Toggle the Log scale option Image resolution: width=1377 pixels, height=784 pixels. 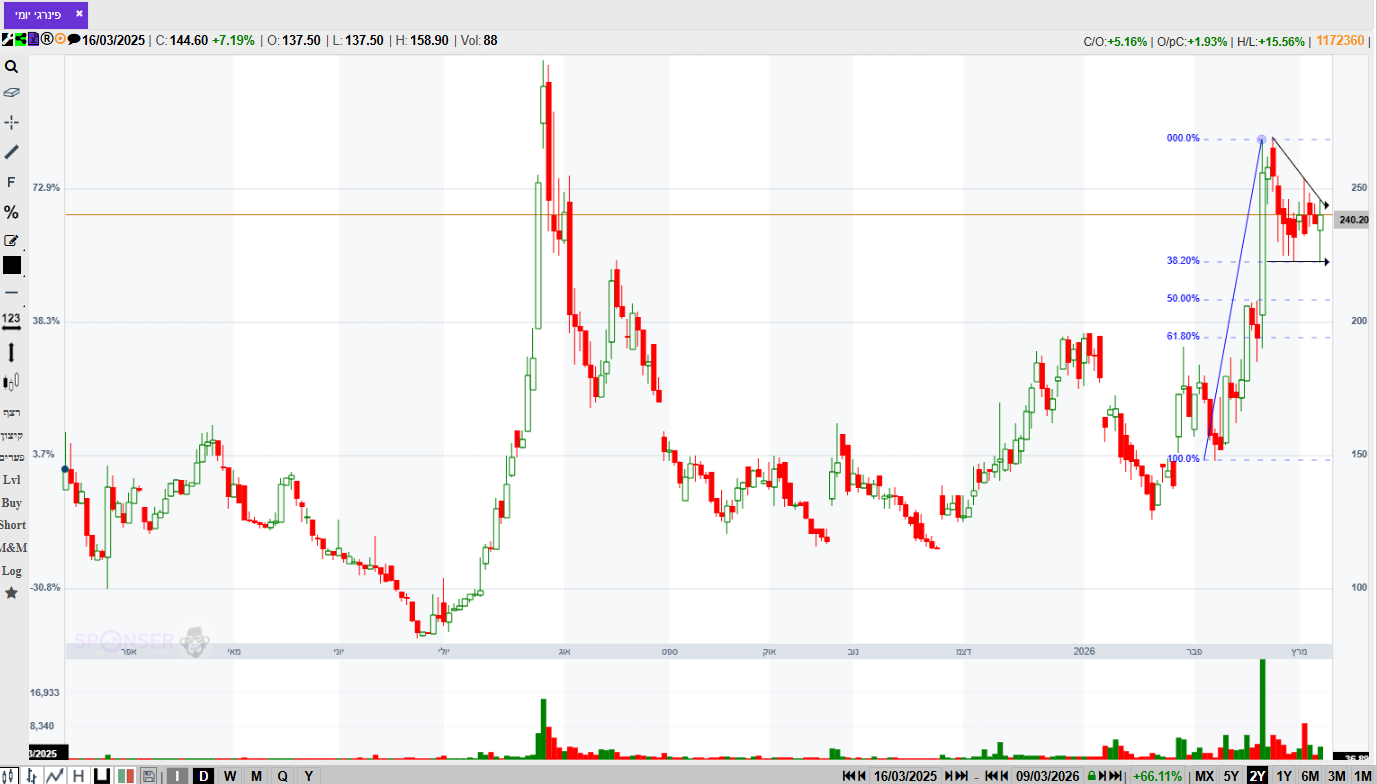click(x=11, y=571)
